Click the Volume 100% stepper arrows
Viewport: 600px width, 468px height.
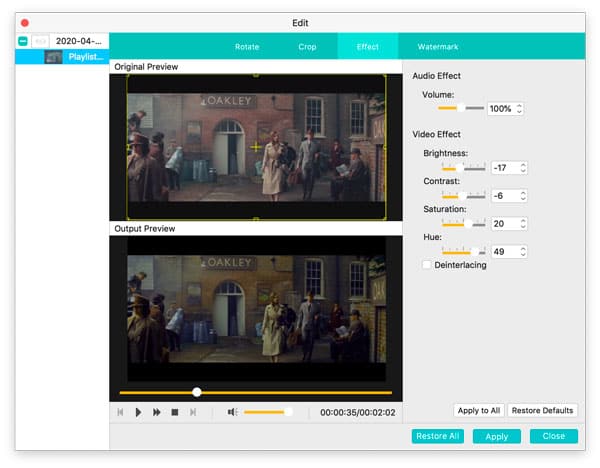(x=519, y=109)
